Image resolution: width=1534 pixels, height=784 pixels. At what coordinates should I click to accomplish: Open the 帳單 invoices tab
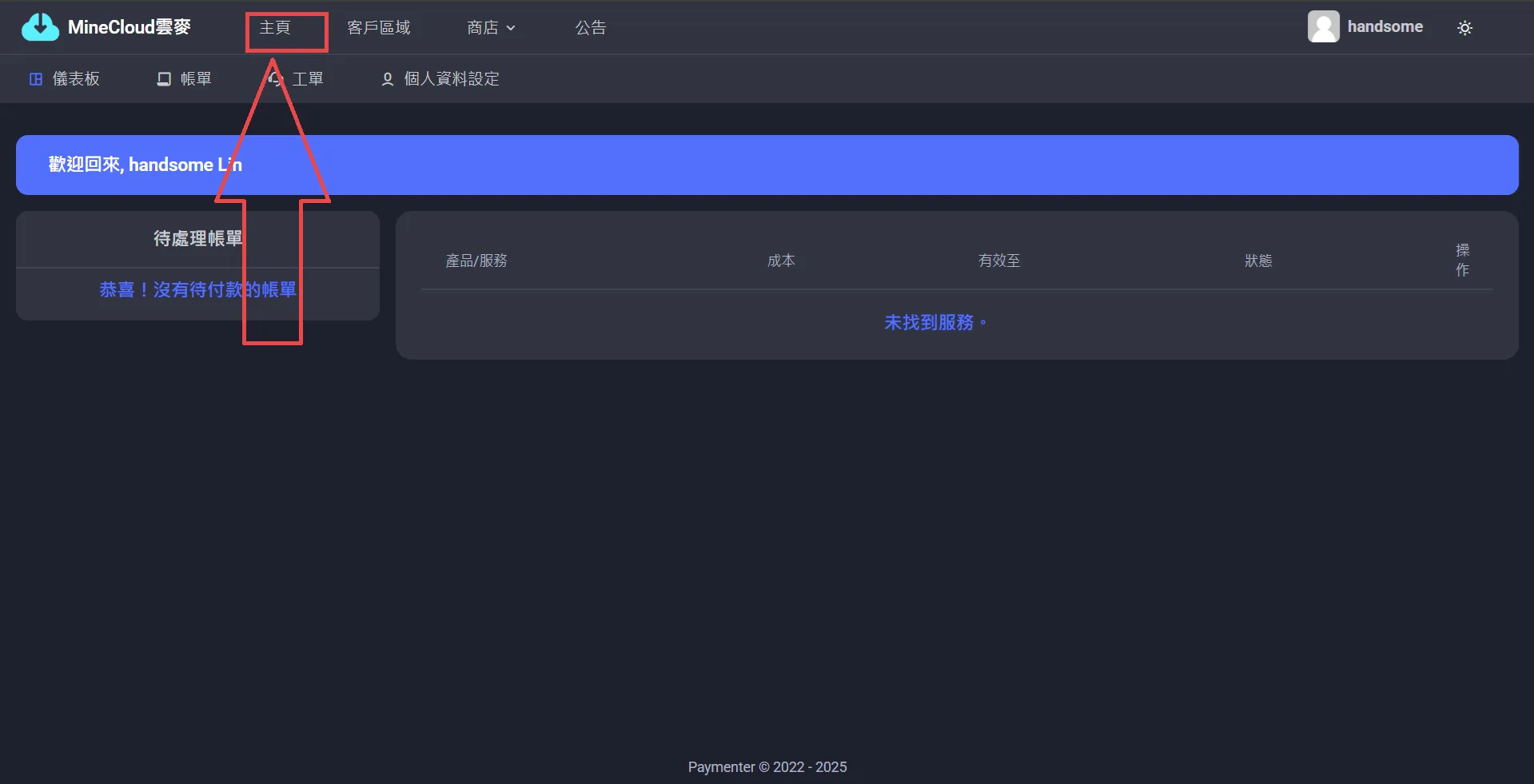point(196,79)
